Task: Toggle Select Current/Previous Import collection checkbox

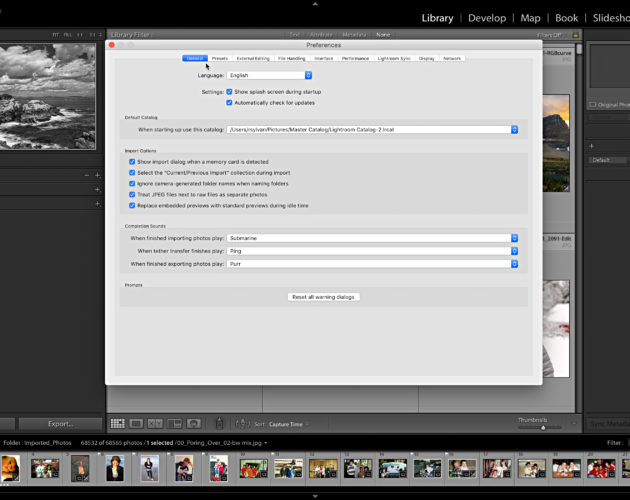Action: pos(132,172)
